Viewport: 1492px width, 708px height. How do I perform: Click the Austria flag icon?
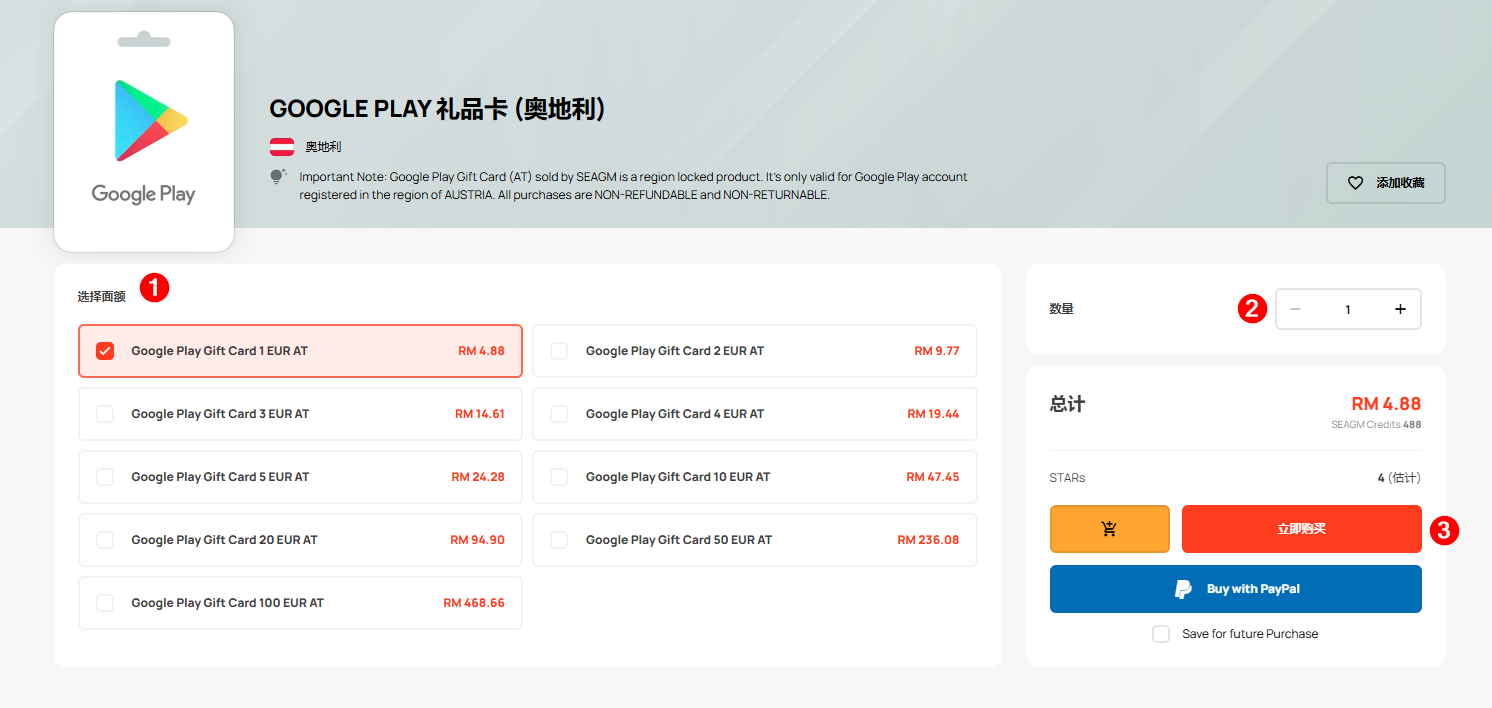282,147
